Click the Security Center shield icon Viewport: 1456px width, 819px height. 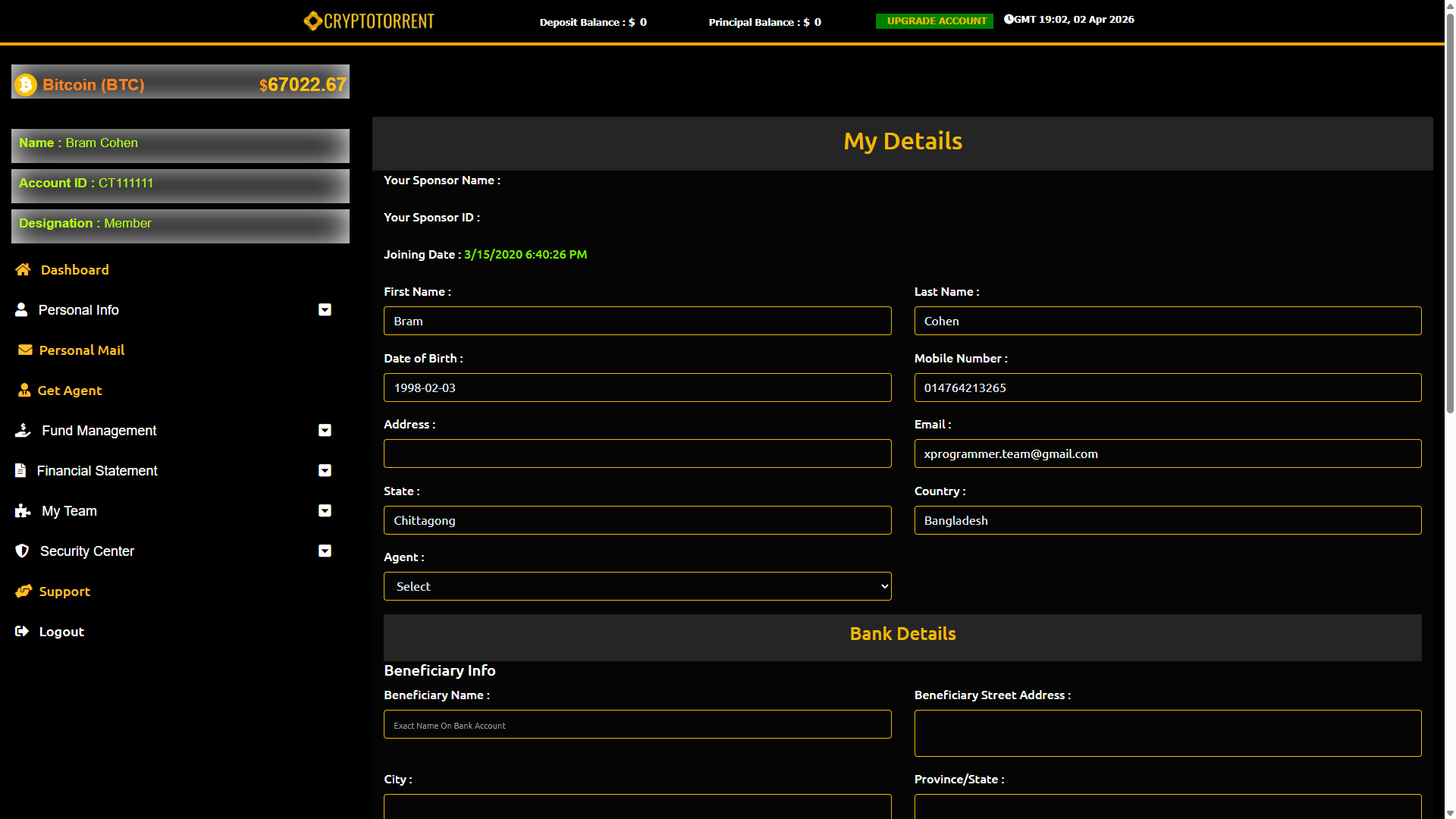point(22,551)
